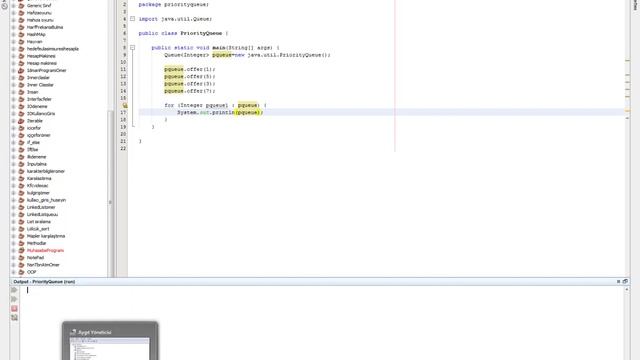Click inside the empty Output console area
Viewport: 640px width, 360px height.
click(x=322, y=322)
